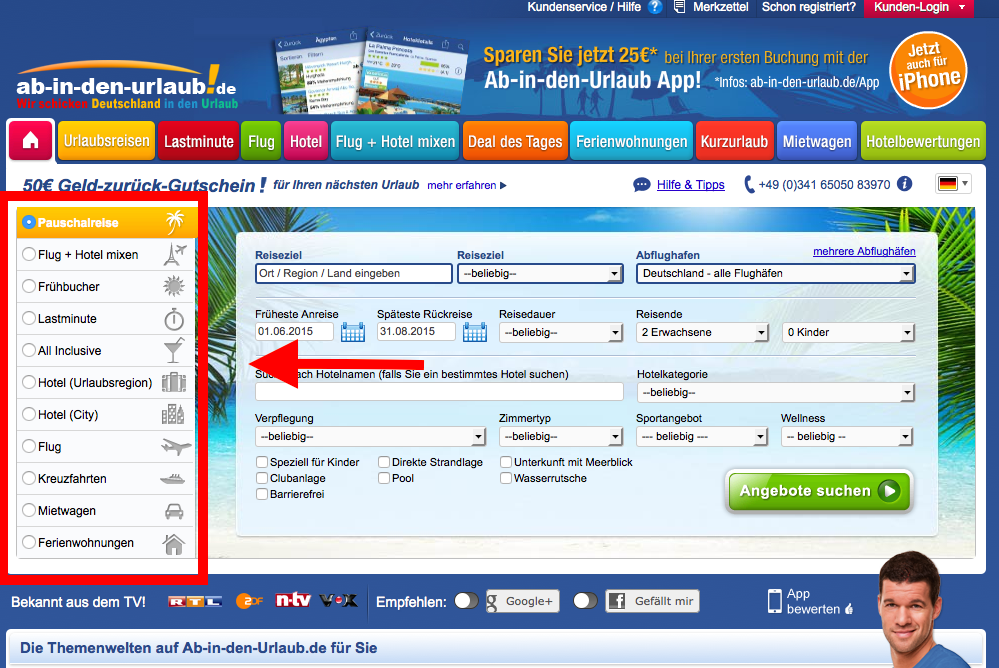The height and width of the screenshot is (668, 999).
Task: Open the Merkzettel notepad icon
Action: point(680,7)
